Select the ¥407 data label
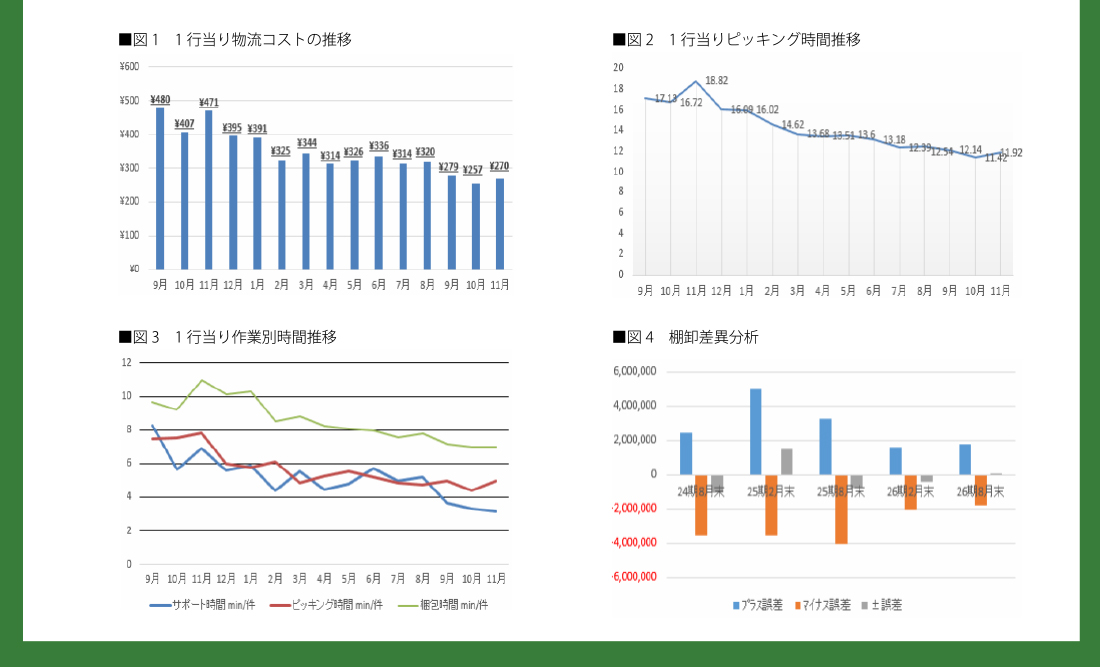This screenshot has width=1100, height=667. [185, 123]
